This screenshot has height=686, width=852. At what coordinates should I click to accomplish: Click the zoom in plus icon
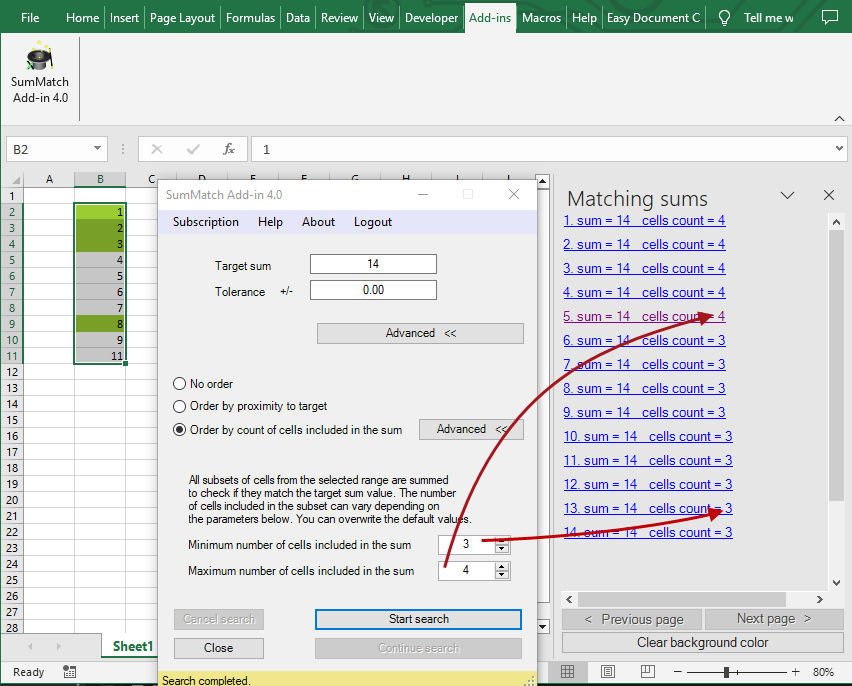coord(795,672)
